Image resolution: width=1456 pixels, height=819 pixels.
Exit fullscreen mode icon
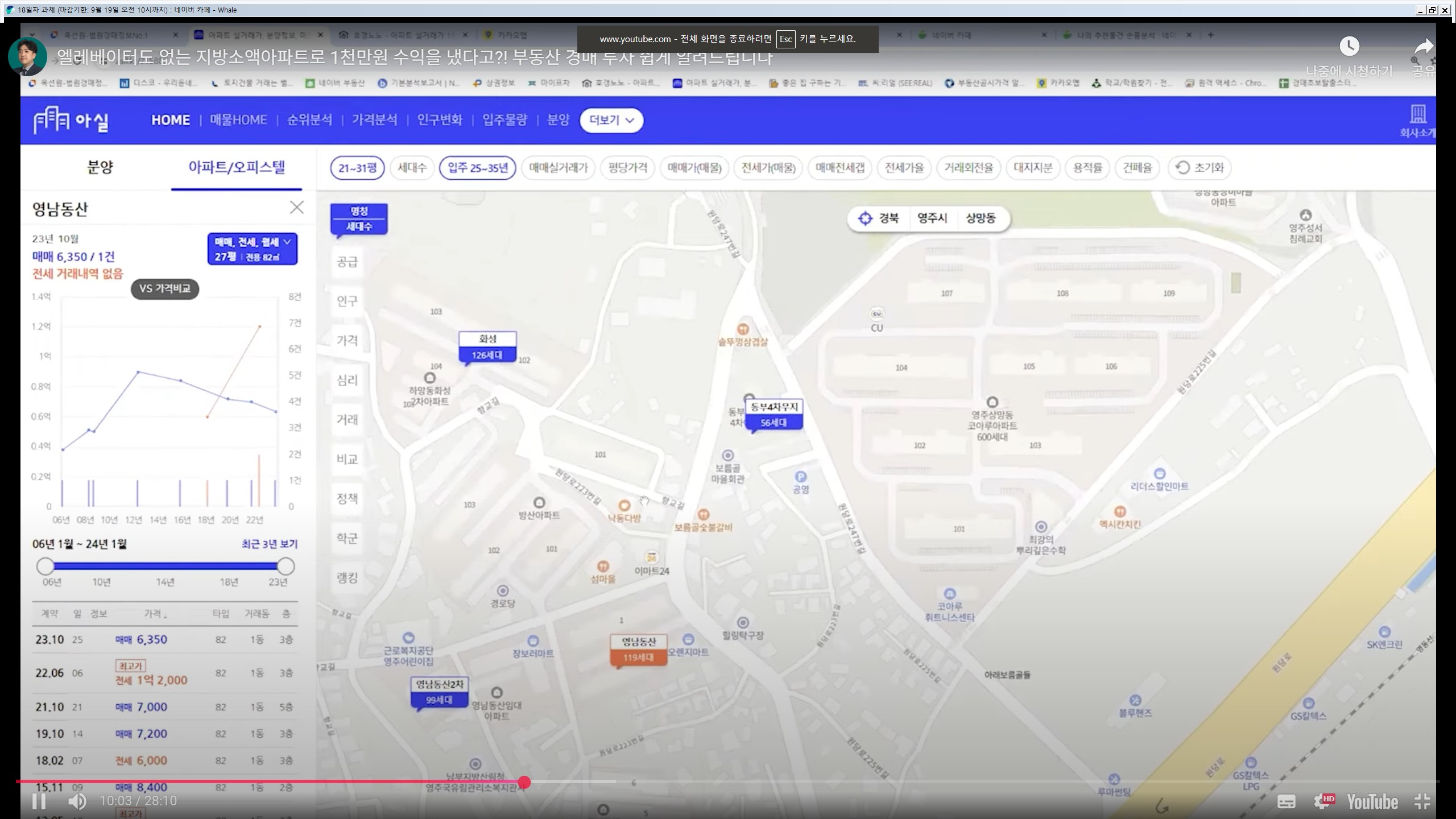(1422, 801)
